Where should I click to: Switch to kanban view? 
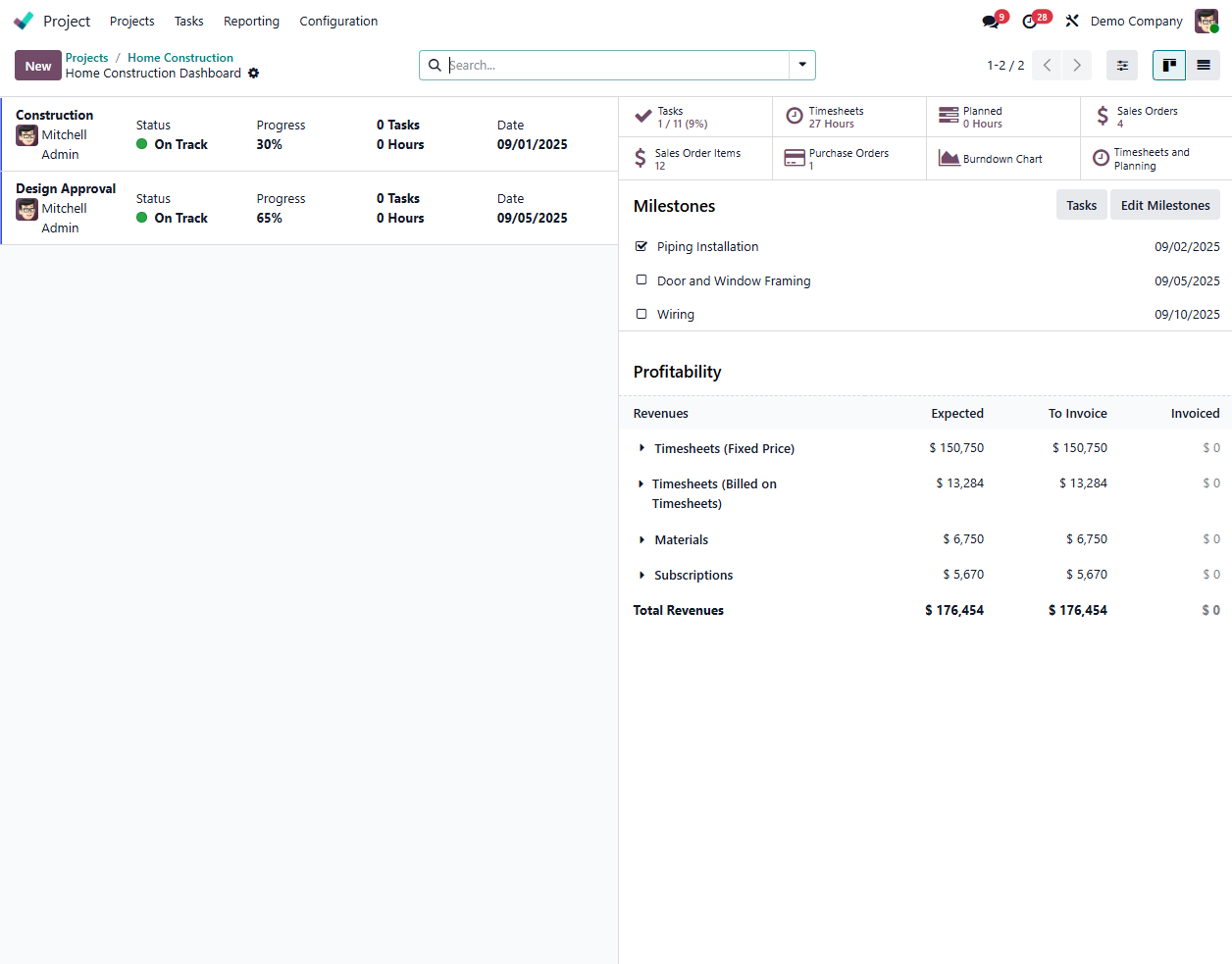tap(1168, 66)
